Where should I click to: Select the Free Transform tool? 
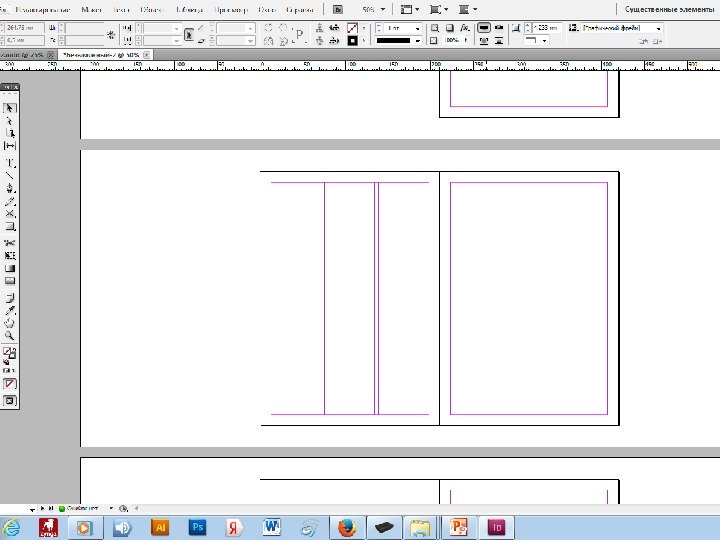click(10, 256)
